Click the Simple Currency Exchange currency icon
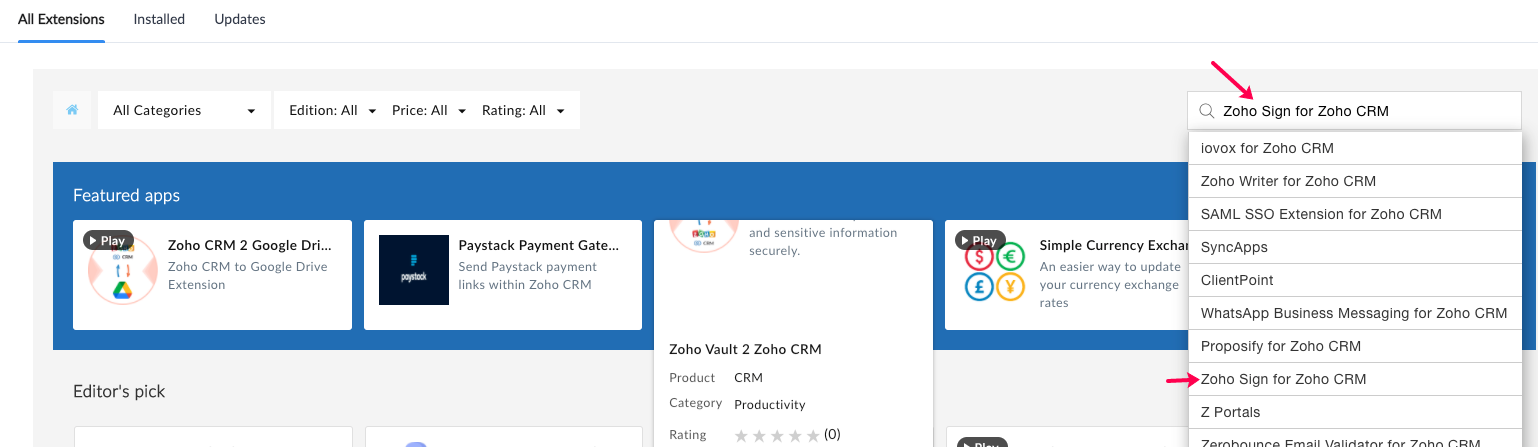Image resolution: width=1538 pixels, height=447 pixels. pyautogui.click(x=995, y=271)
